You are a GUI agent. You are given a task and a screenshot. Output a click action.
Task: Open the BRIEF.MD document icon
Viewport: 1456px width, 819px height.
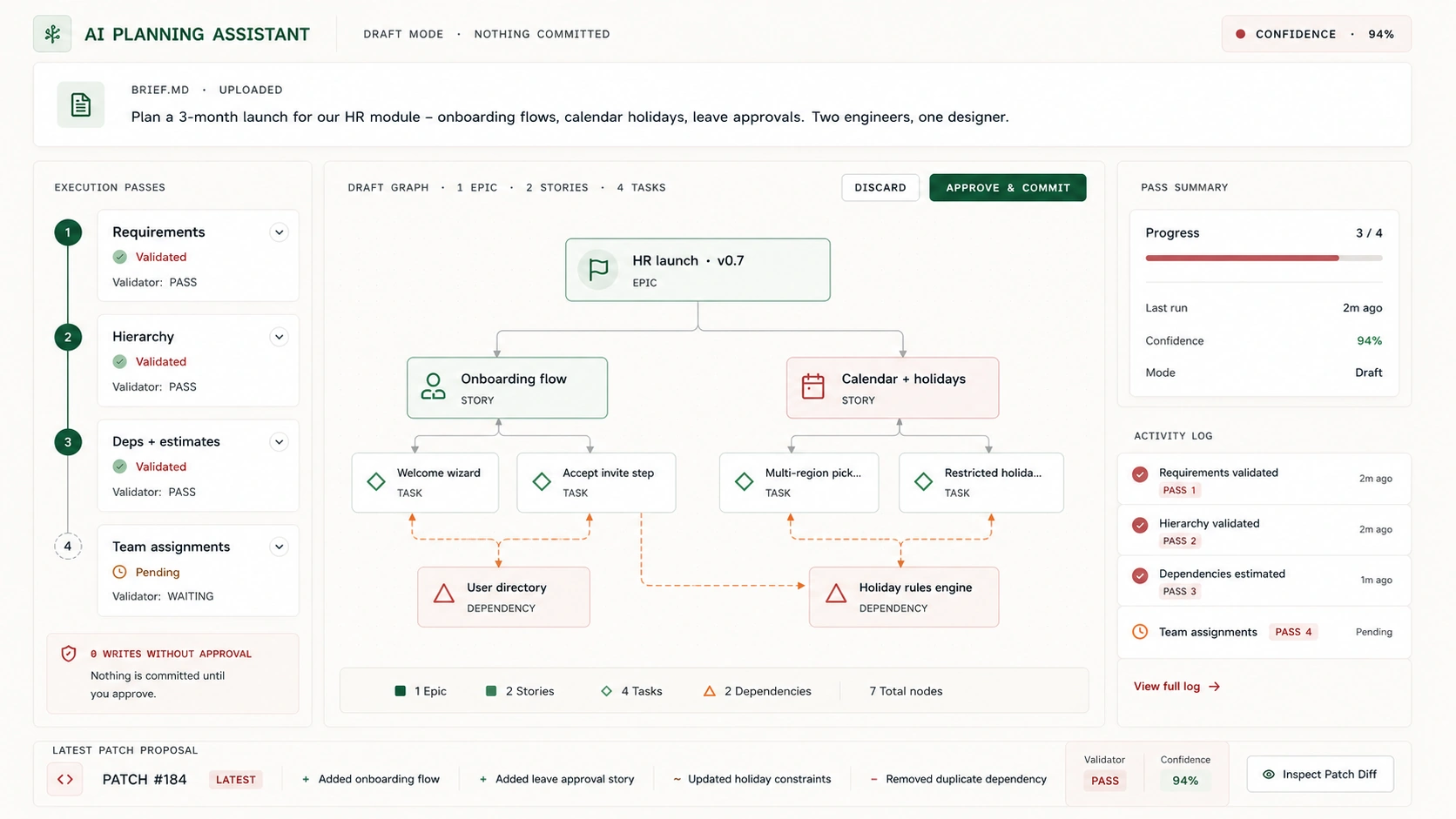pyautogui.click(x=81, y=104)
